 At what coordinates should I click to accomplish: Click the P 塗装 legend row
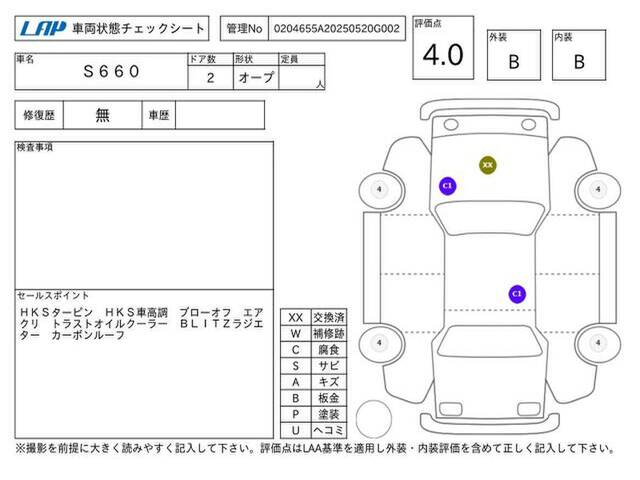tap(313, 414)
